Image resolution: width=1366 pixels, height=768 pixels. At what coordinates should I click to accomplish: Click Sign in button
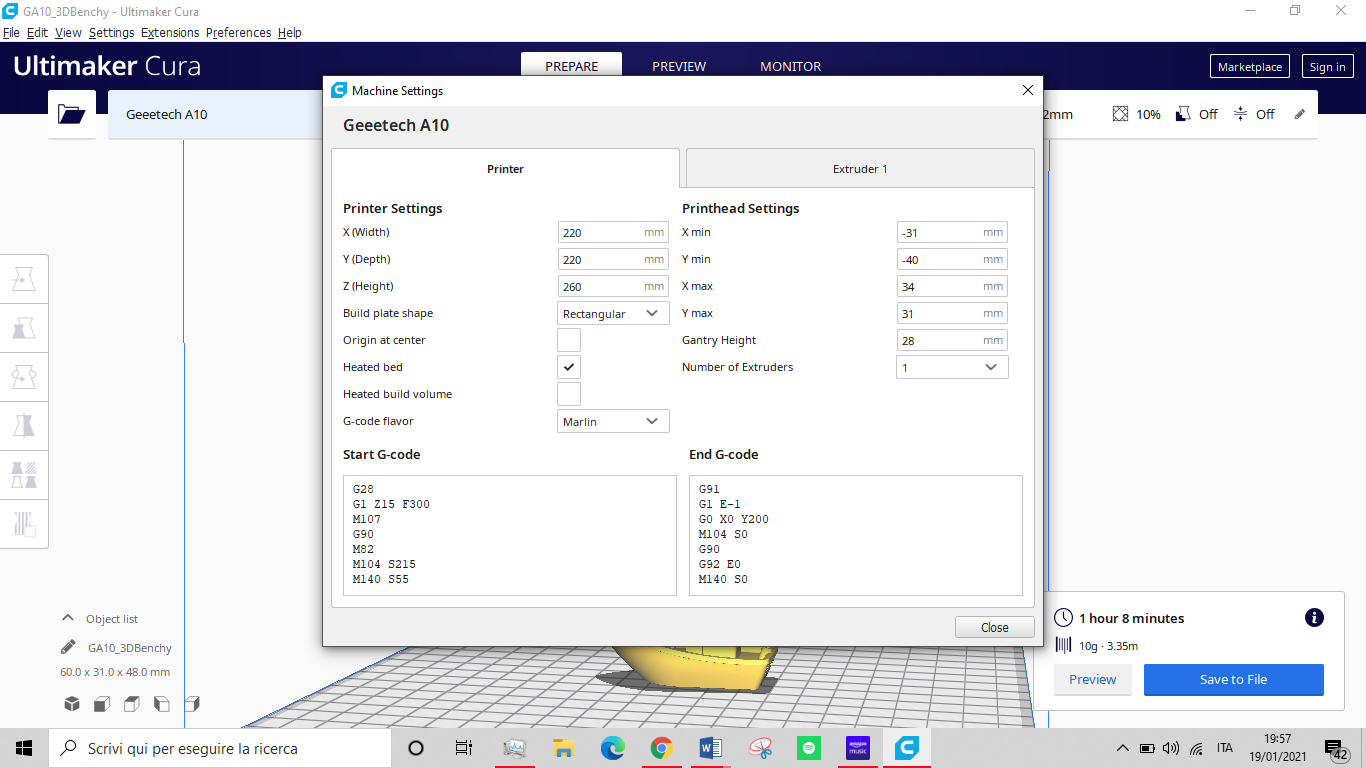pyautogui.click(x=1327, y=67)
